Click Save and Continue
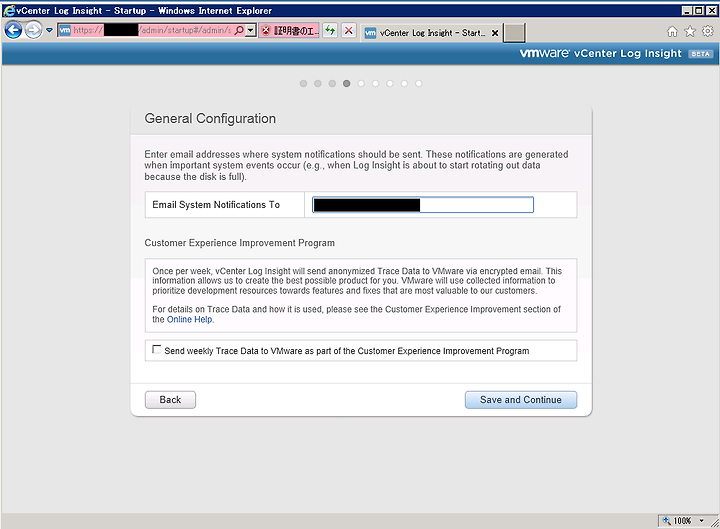Viewport: 720px width, 529px height. point(521,400)
